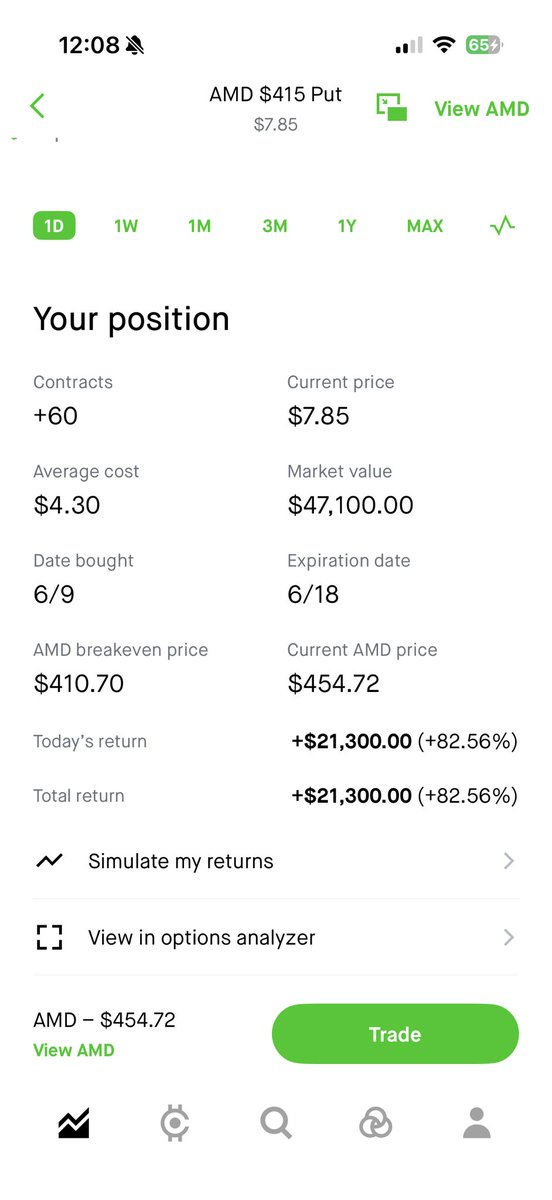Expand View in options analyzer chevron
The image size is (552, 1200).
(509, 937)
